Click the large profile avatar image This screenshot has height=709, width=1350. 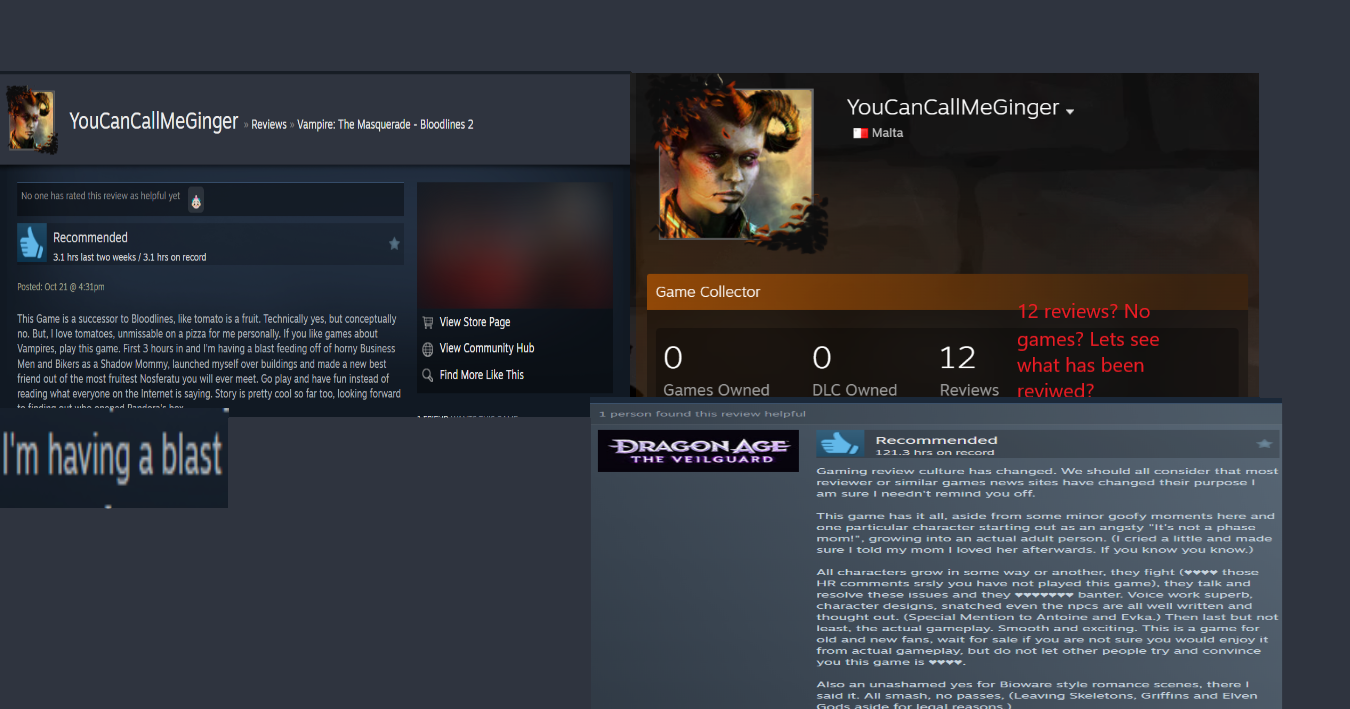(x=735, y=163)
